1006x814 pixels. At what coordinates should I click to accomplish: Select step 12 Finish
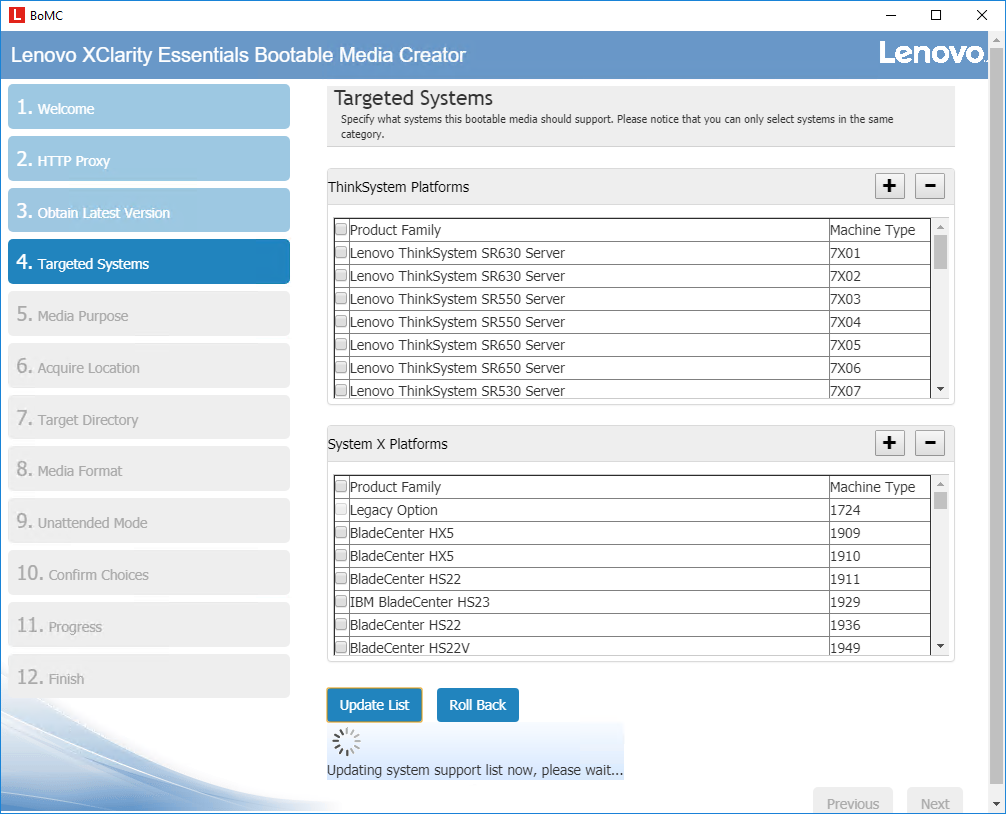click(x=149, y=677)
